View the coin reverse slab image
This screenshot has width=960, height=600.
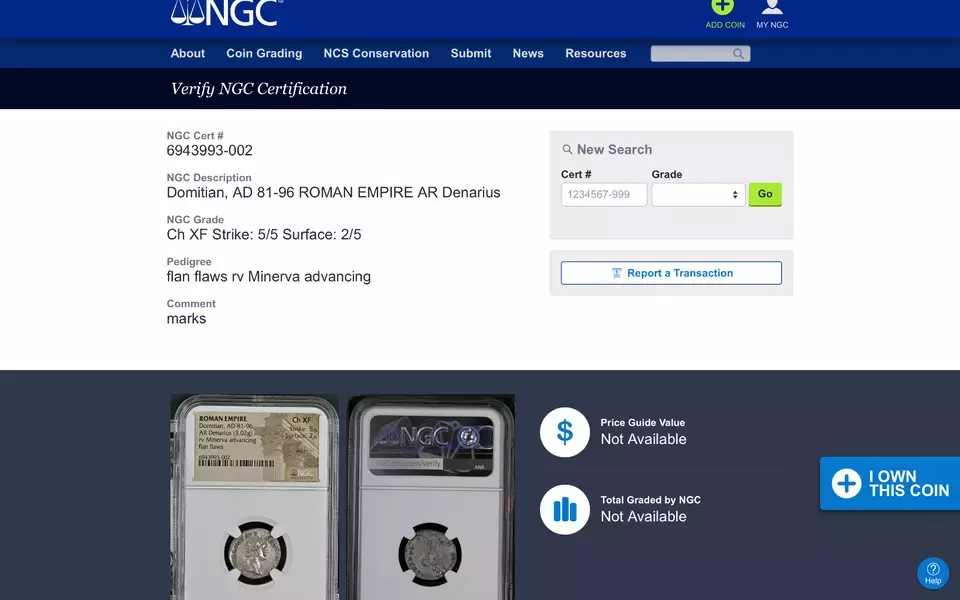431,497
